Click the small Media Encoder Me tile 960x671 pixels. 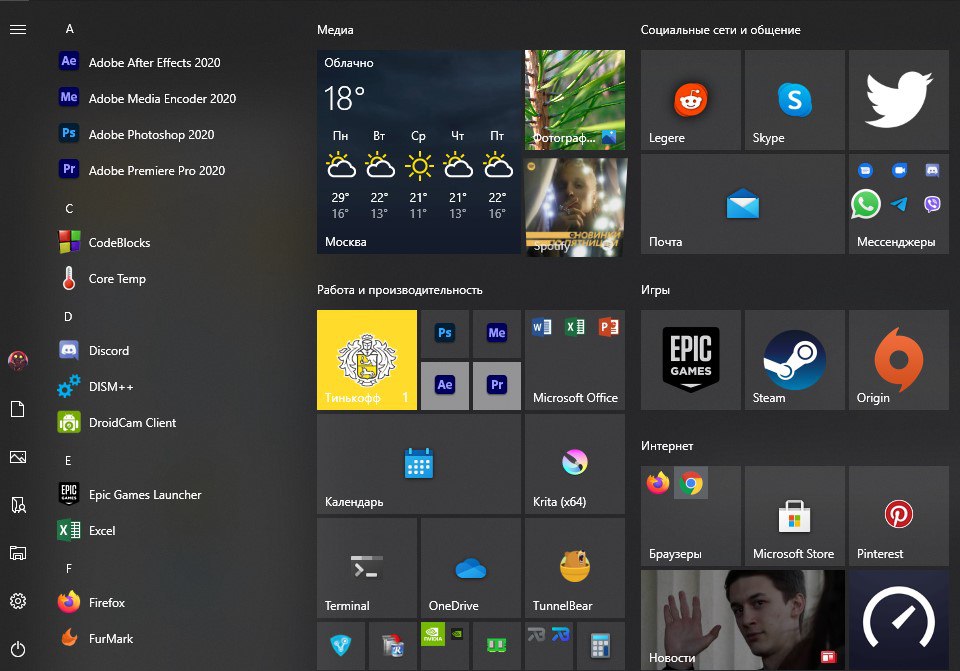pyautogui.click(x=497, y=334)
